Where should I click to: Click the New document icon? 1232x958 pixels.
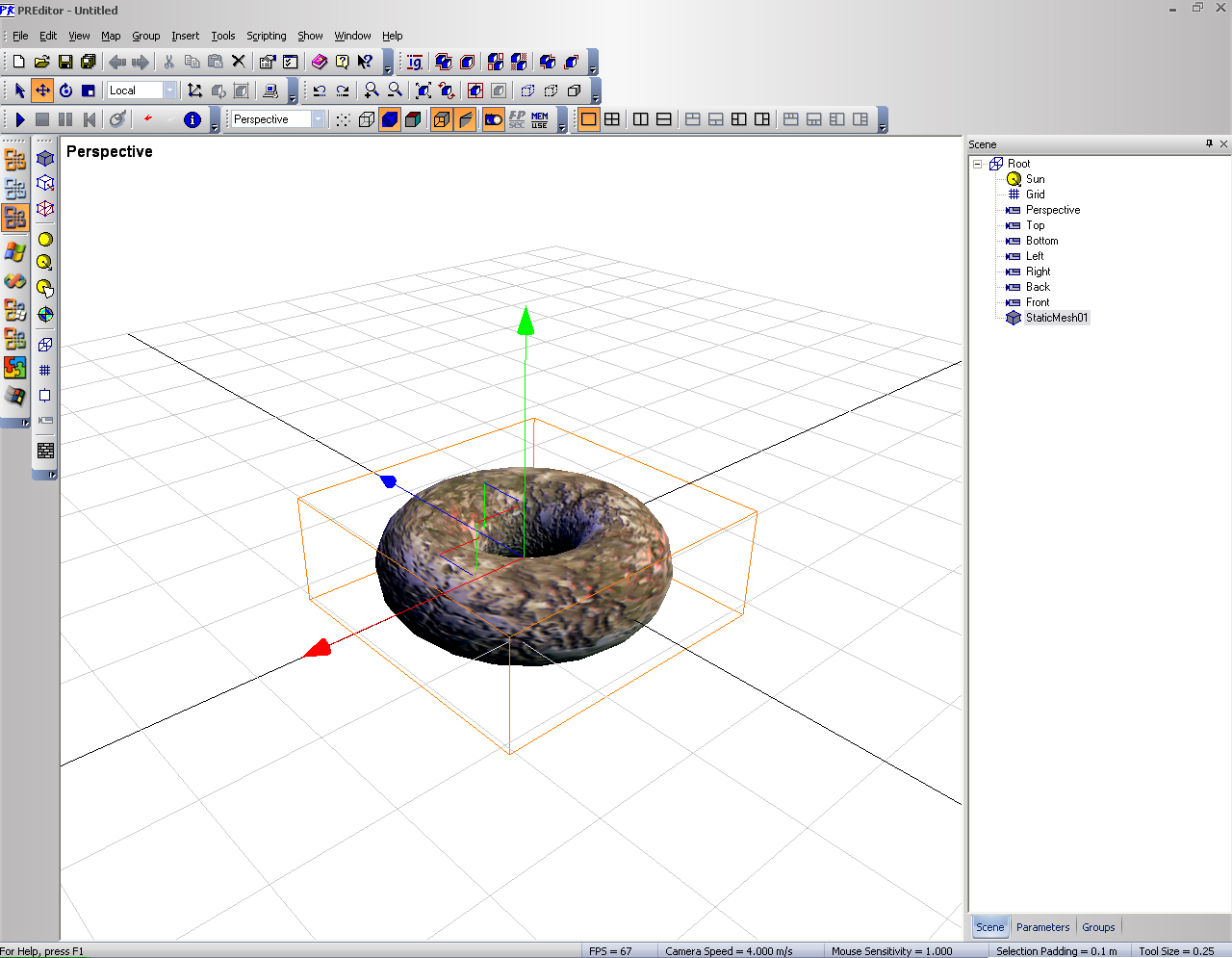(x=18, y=62)
